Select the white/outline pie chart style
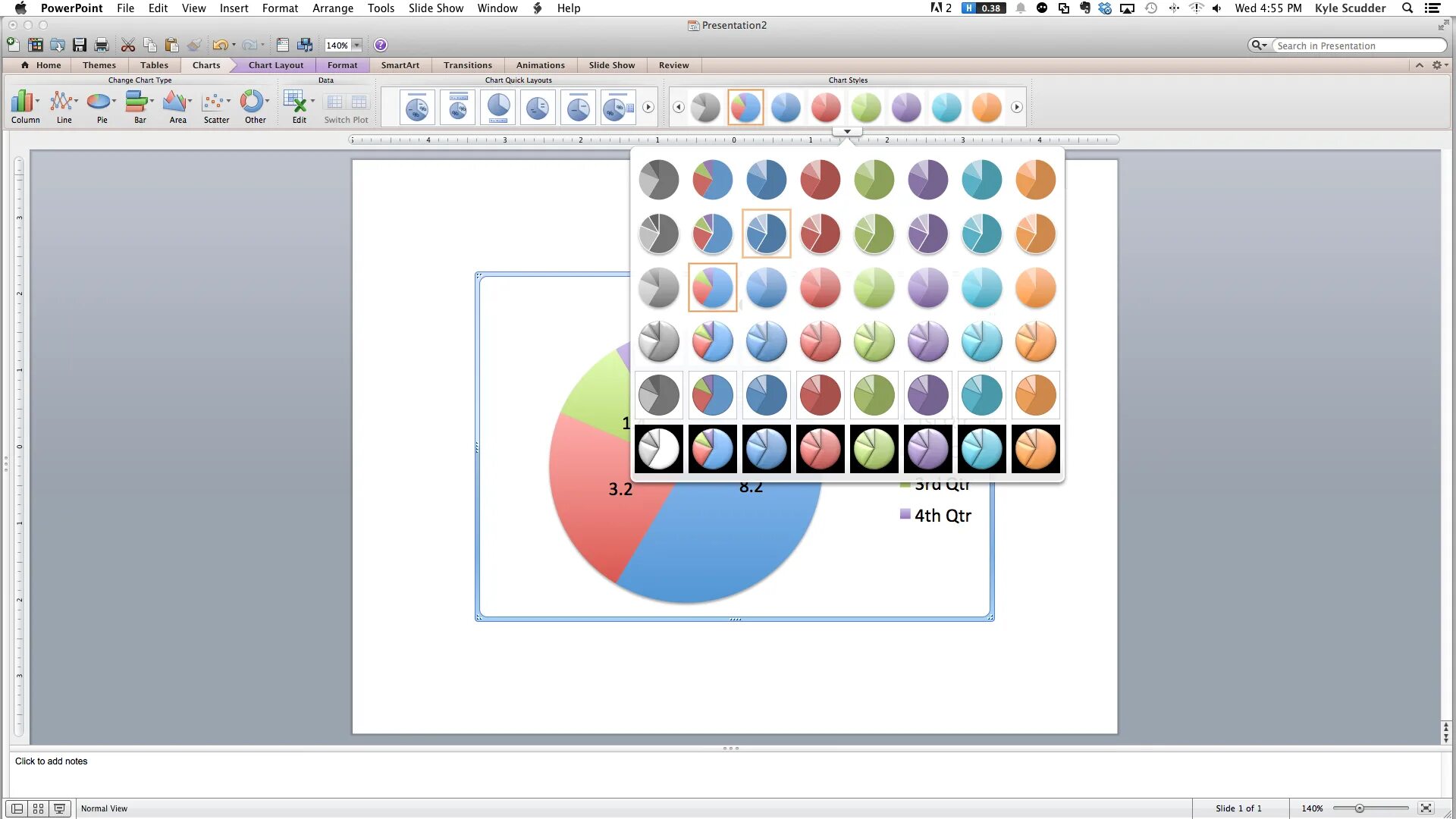1456x819 pixels. (658, 448)
